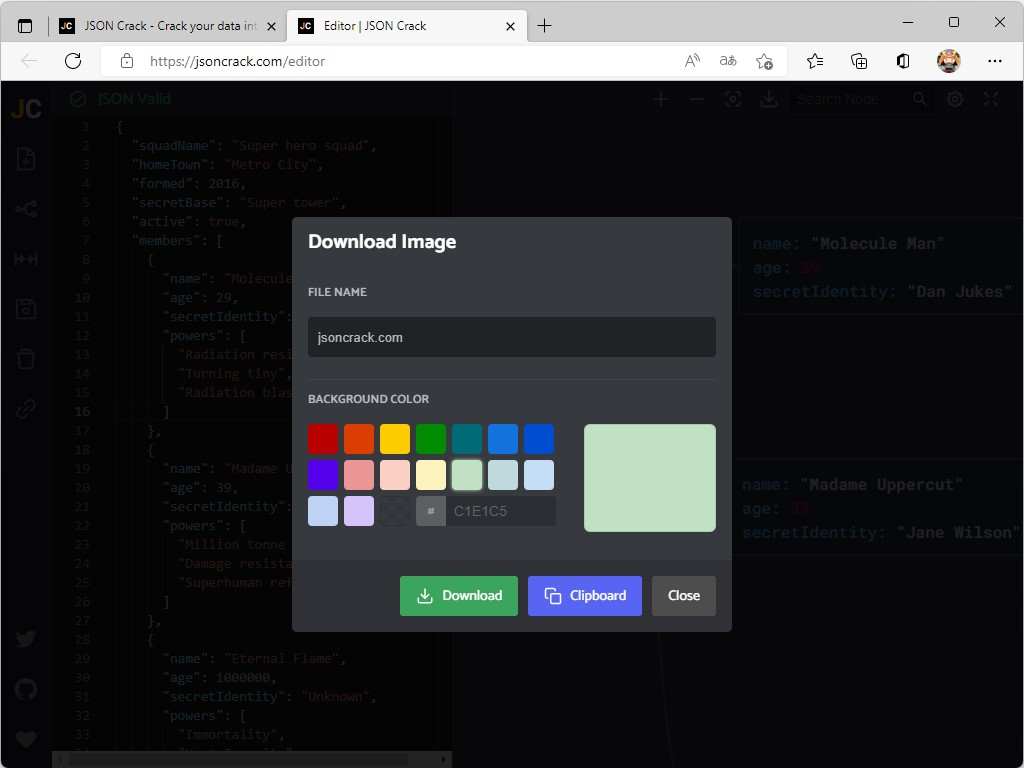Click the green Download button

coord(458,596)
